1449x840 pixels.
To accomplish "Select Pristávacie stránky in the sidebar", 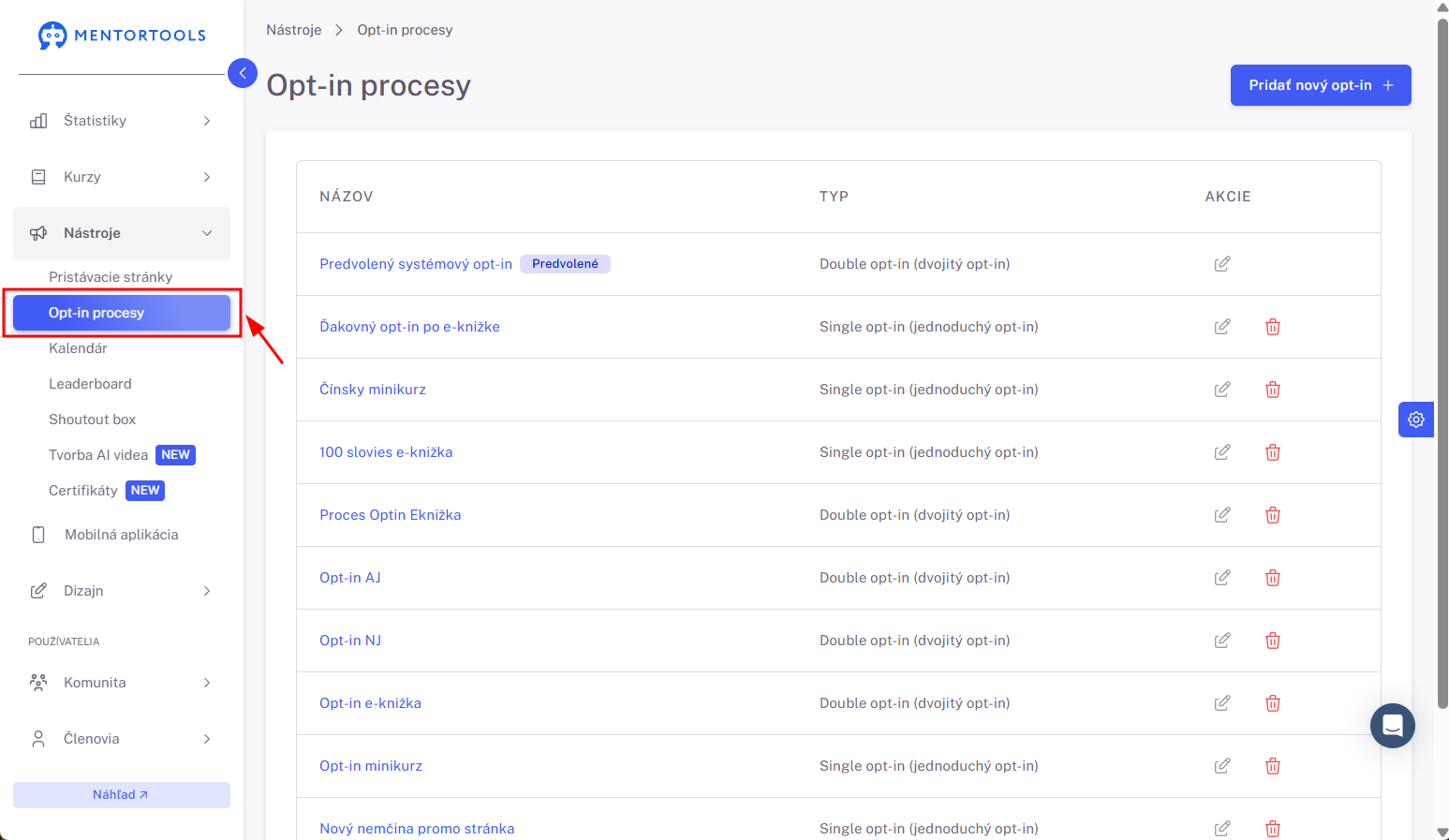I will (x=111, y=277).
